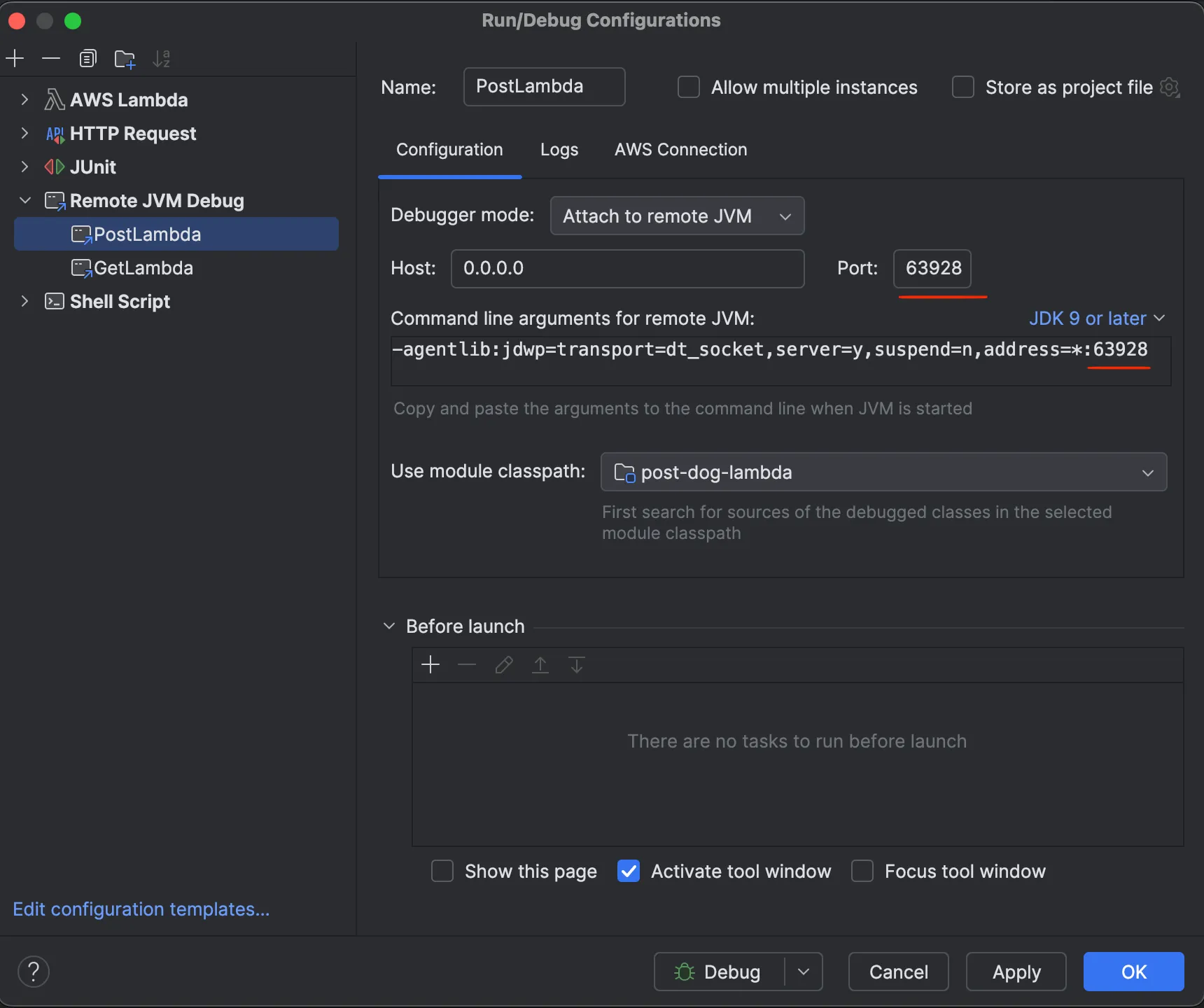The image size is (1204, 1008).
Task: Switch to the Logs tab
Action: (x=559, y=149)
